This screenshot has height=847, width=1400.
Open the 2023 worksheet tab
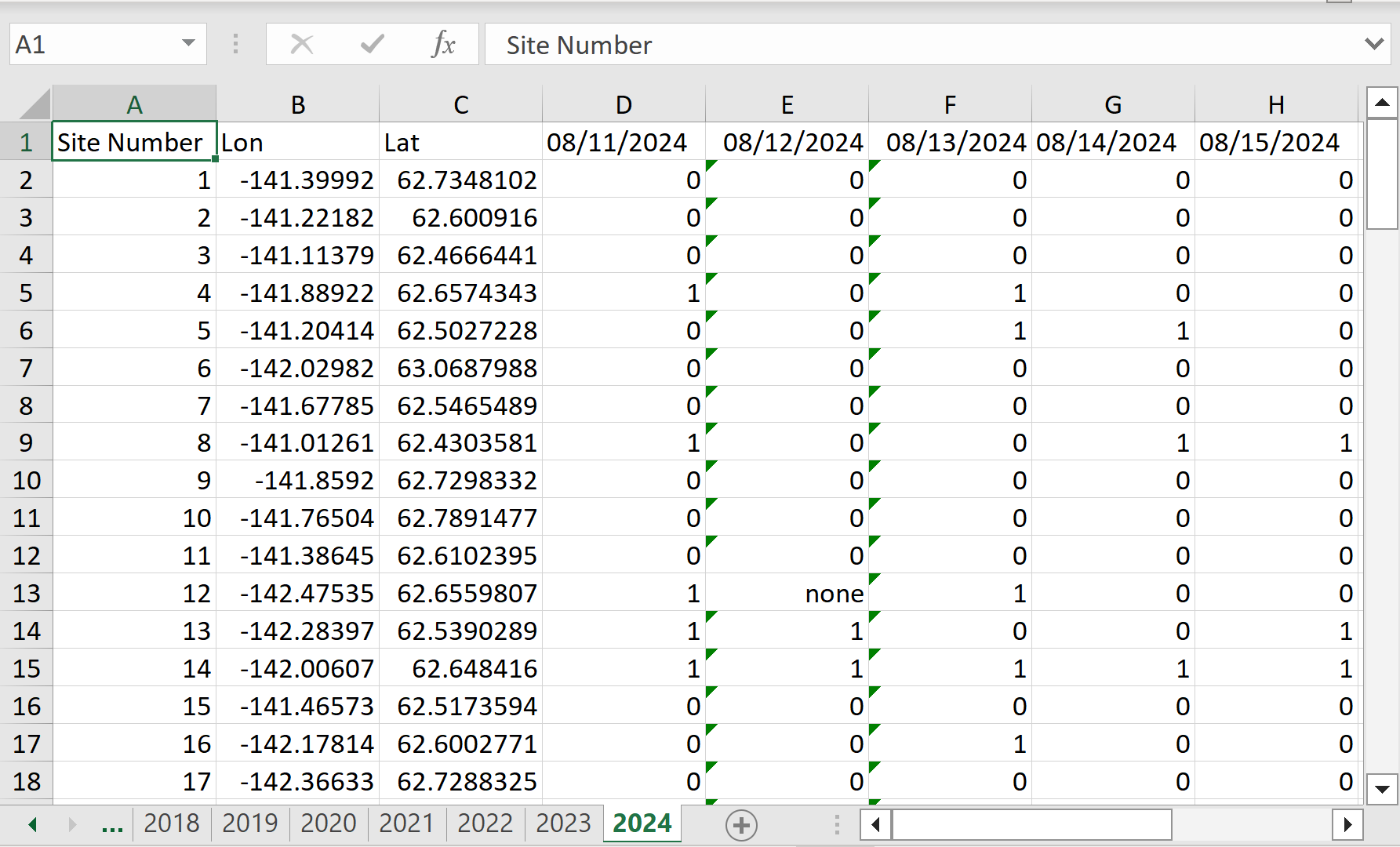pyautogui.click(x=563, y=823)
